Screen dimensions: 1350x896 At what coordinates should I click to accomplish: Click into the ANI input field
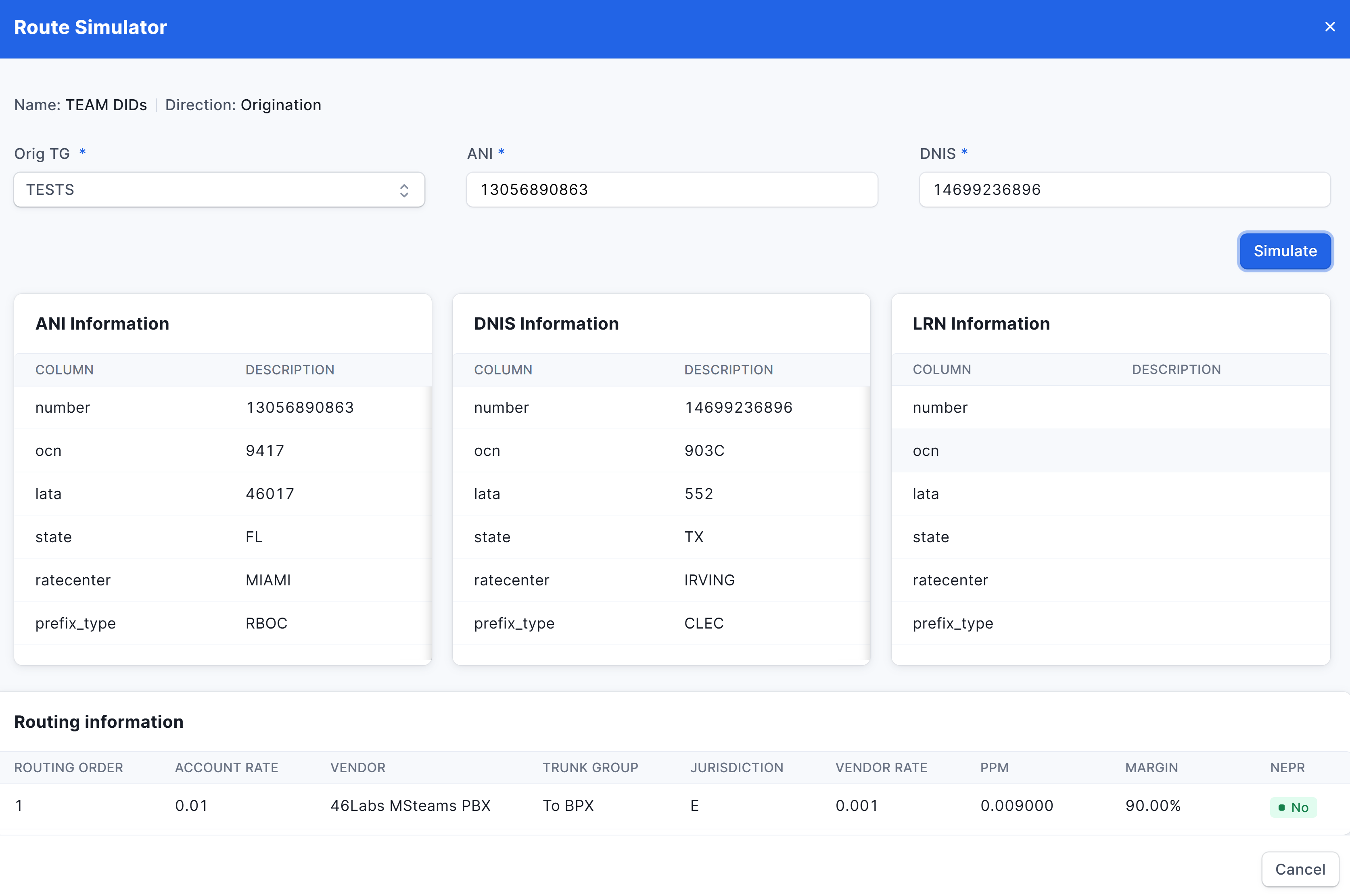[x=672, y=190]
